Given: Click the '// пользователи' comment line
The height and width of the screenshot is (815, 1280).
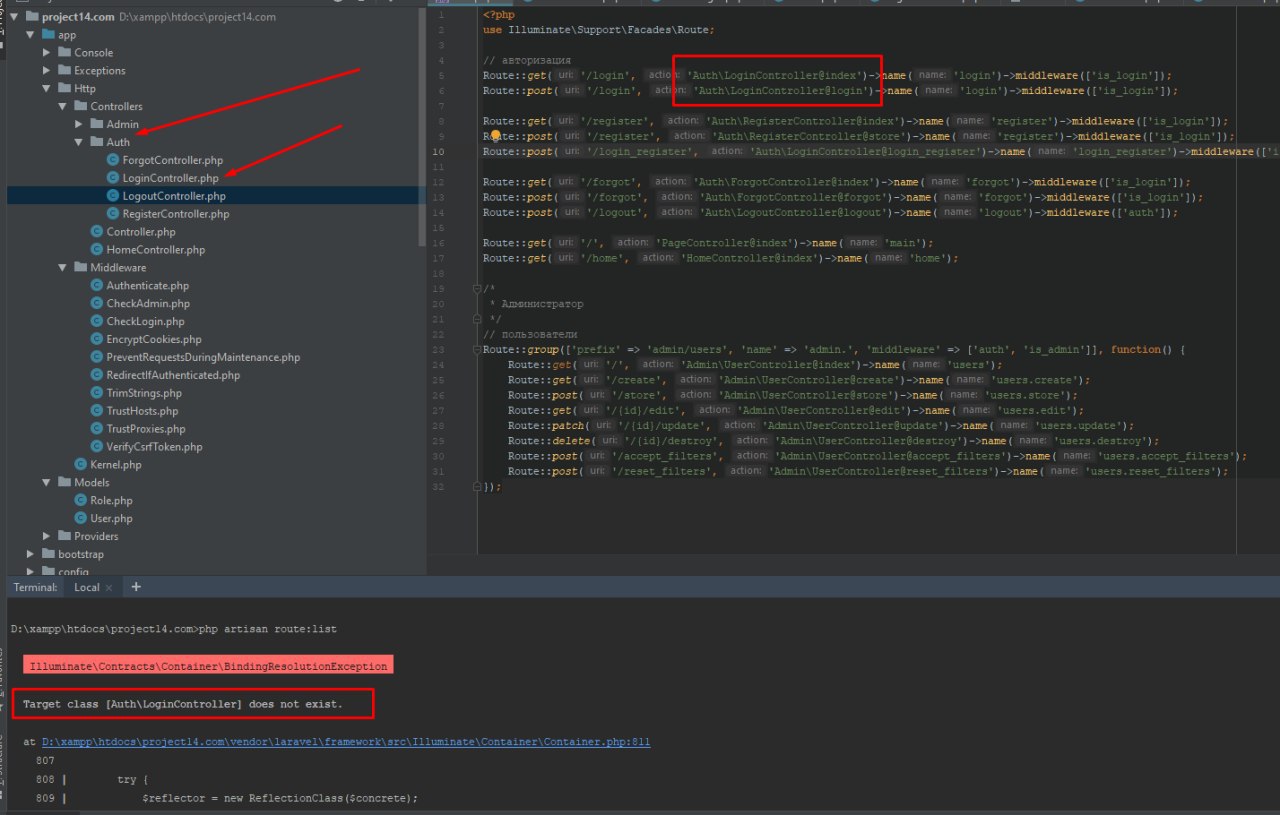Looking at the screenshot, I should [x=530, y=334].
